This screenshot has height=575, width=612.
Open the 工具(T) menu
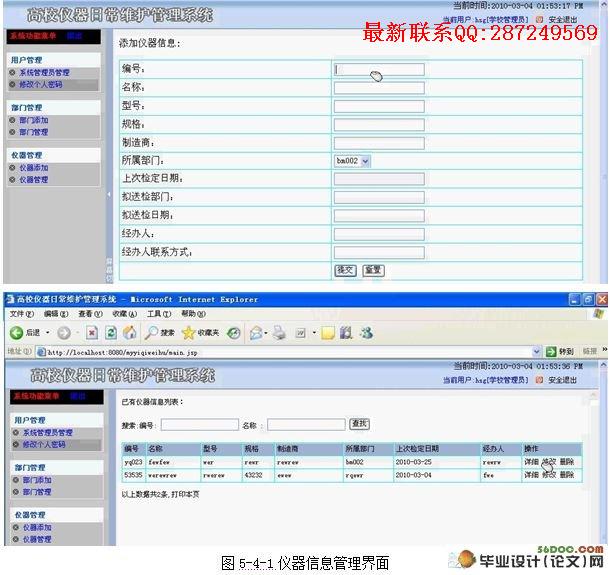coord(159,314)
